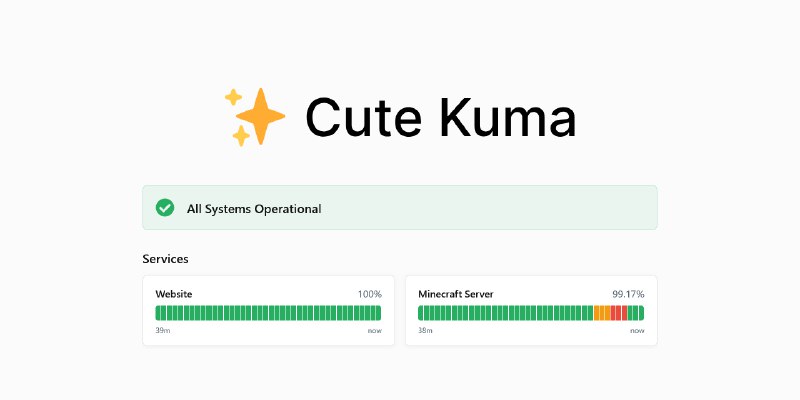The width and height of the screenshot is (800, 400).
Task: Click the 39m time label under Website
Action: [161, 330]
